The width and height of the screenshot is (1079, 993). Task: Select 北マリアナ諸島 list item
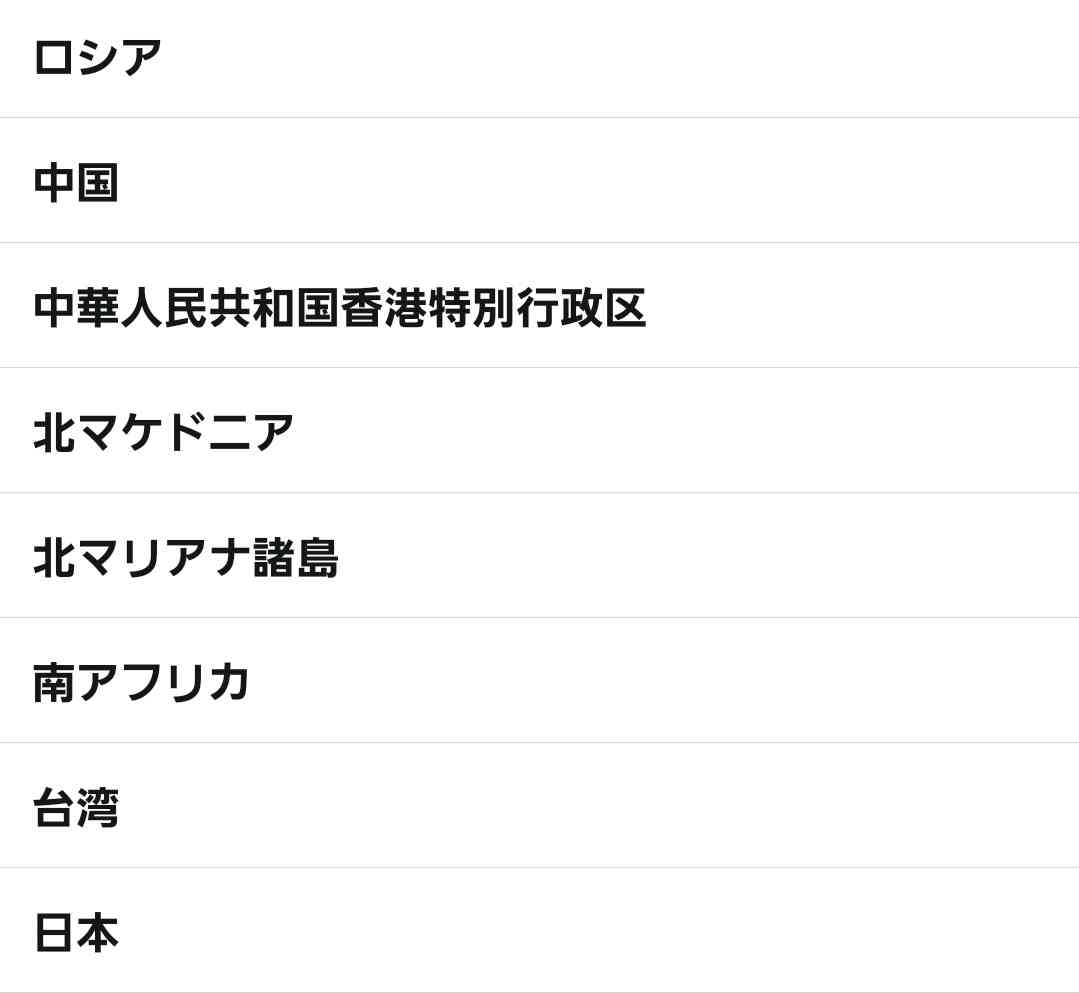[x=540, y=556]
